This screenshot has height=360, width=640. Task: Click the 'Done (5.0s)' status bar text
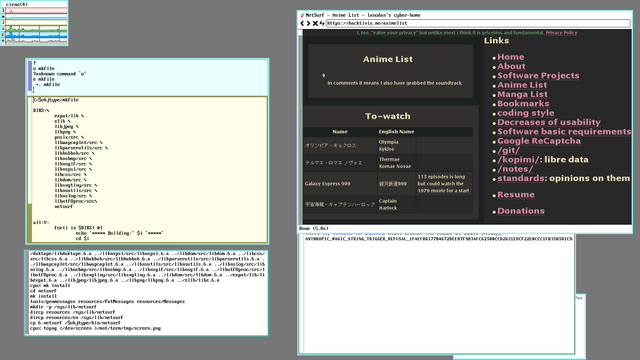(313, 229)
